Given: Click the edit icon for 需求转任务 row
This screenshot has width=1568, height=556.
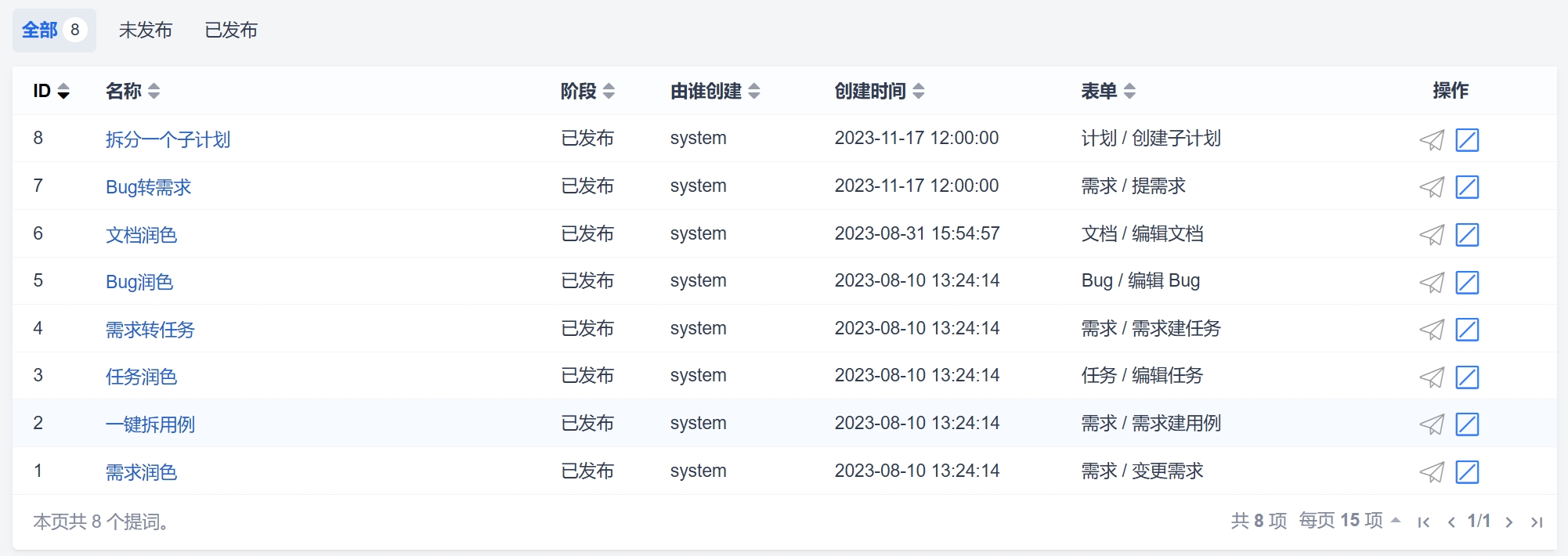Looking at the screenshot, I should tap(1467, 330).
